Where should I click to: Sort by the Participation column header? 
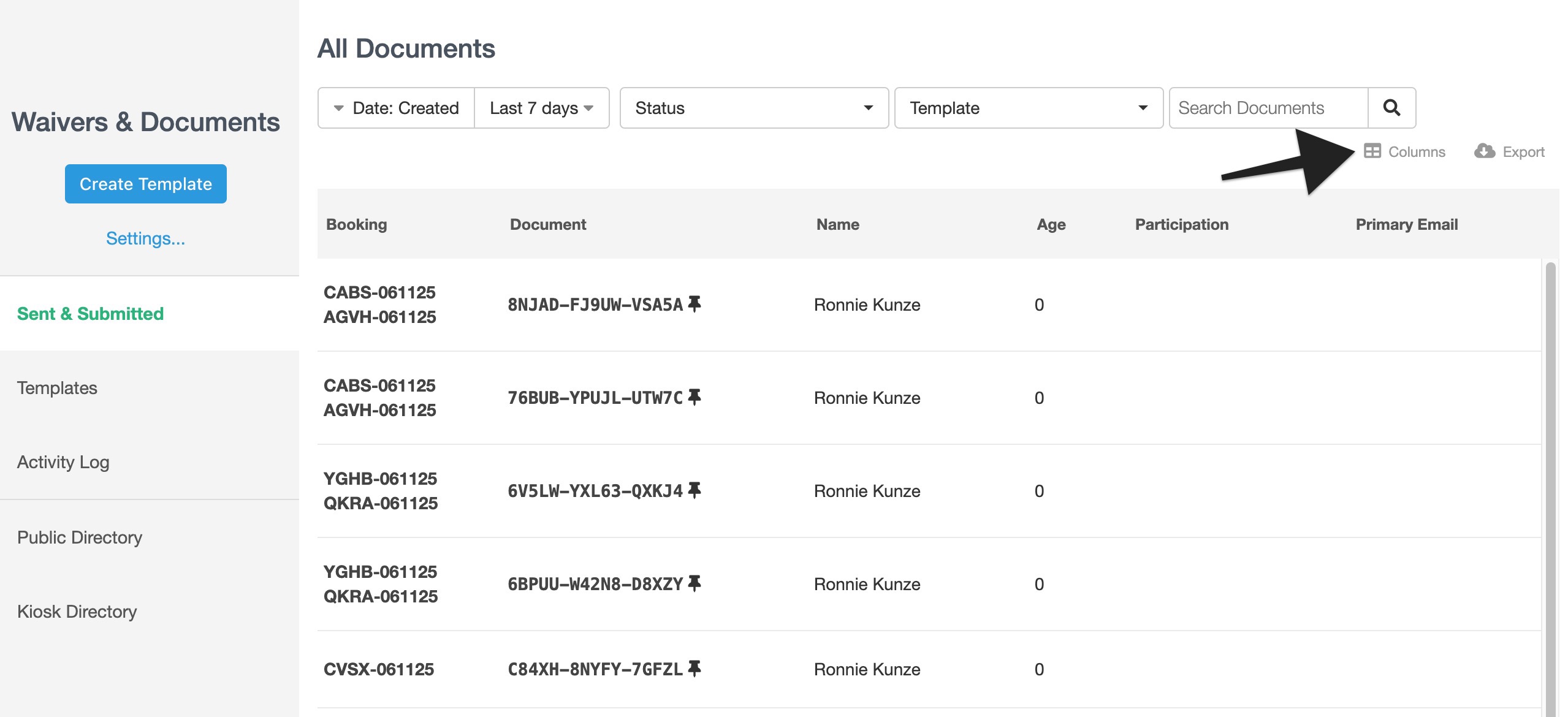(1181, 224)
